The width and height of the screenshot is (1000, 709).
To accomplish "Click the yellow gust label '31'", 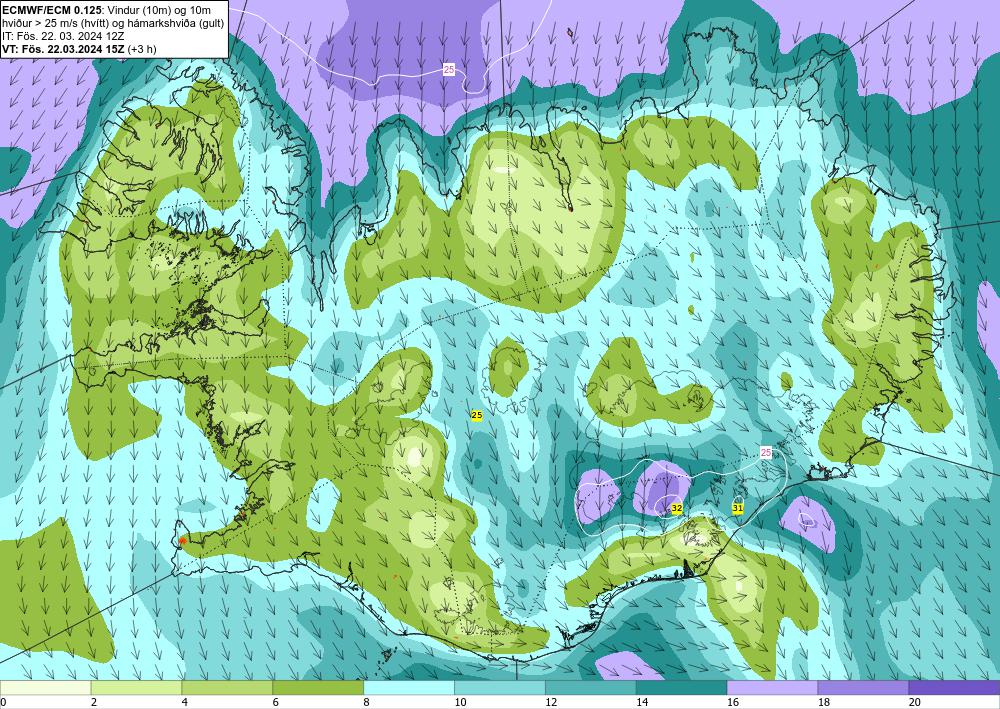I will (x=738, y=508).
